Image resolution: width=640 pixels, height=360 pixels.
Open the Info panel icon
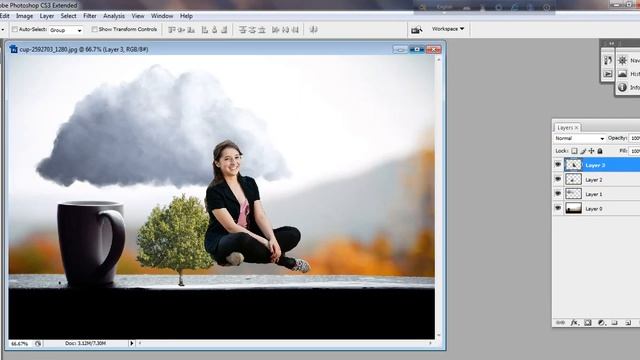tap(622, 87)
